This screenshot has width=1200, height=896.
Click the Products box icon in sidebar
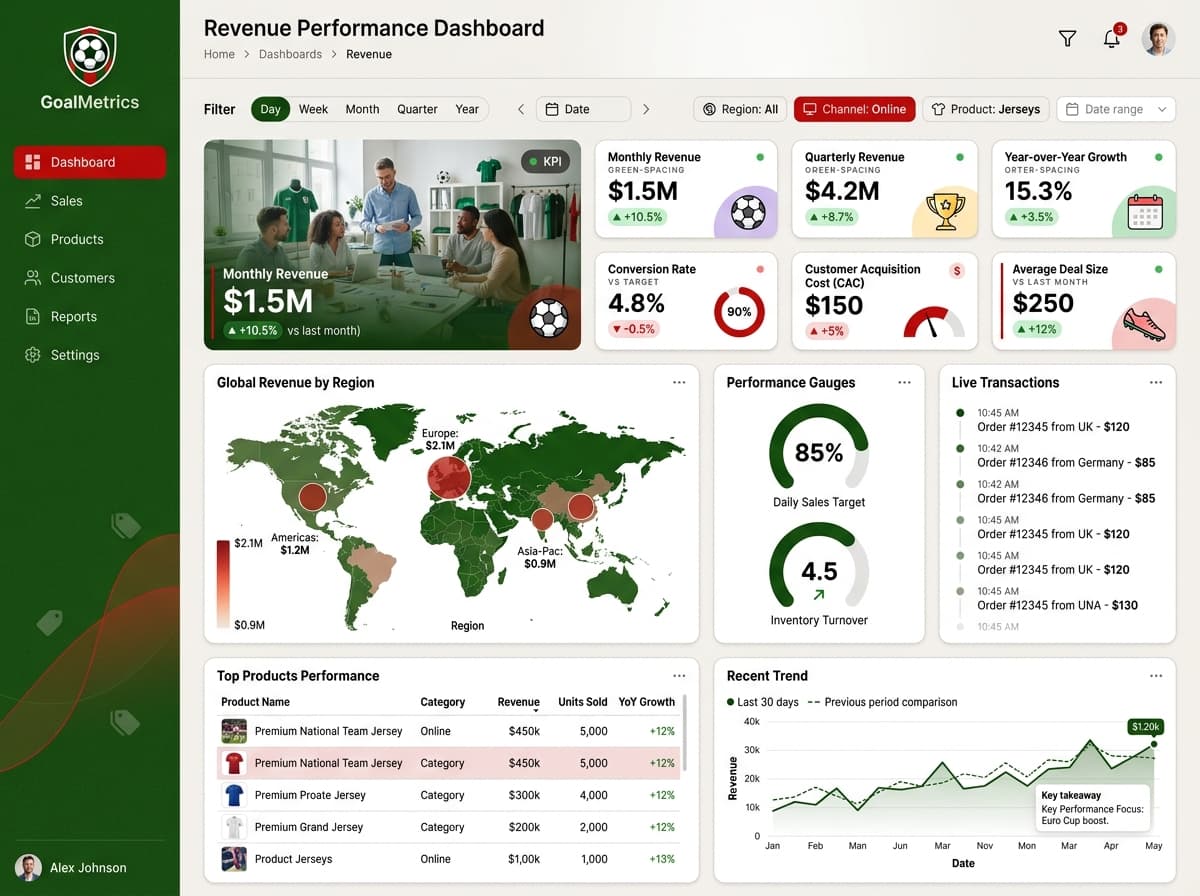point(33,239)
